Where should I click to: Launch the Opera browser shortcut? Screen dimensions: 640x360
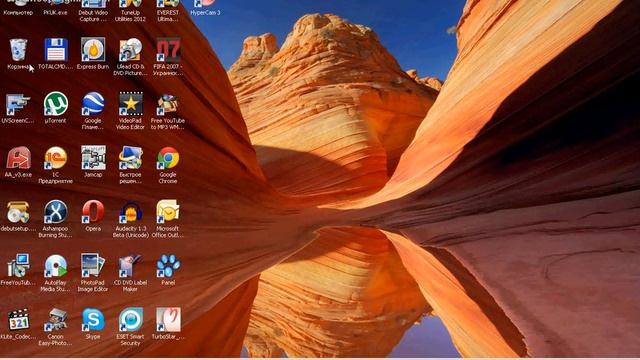click(x=93, y=212)
